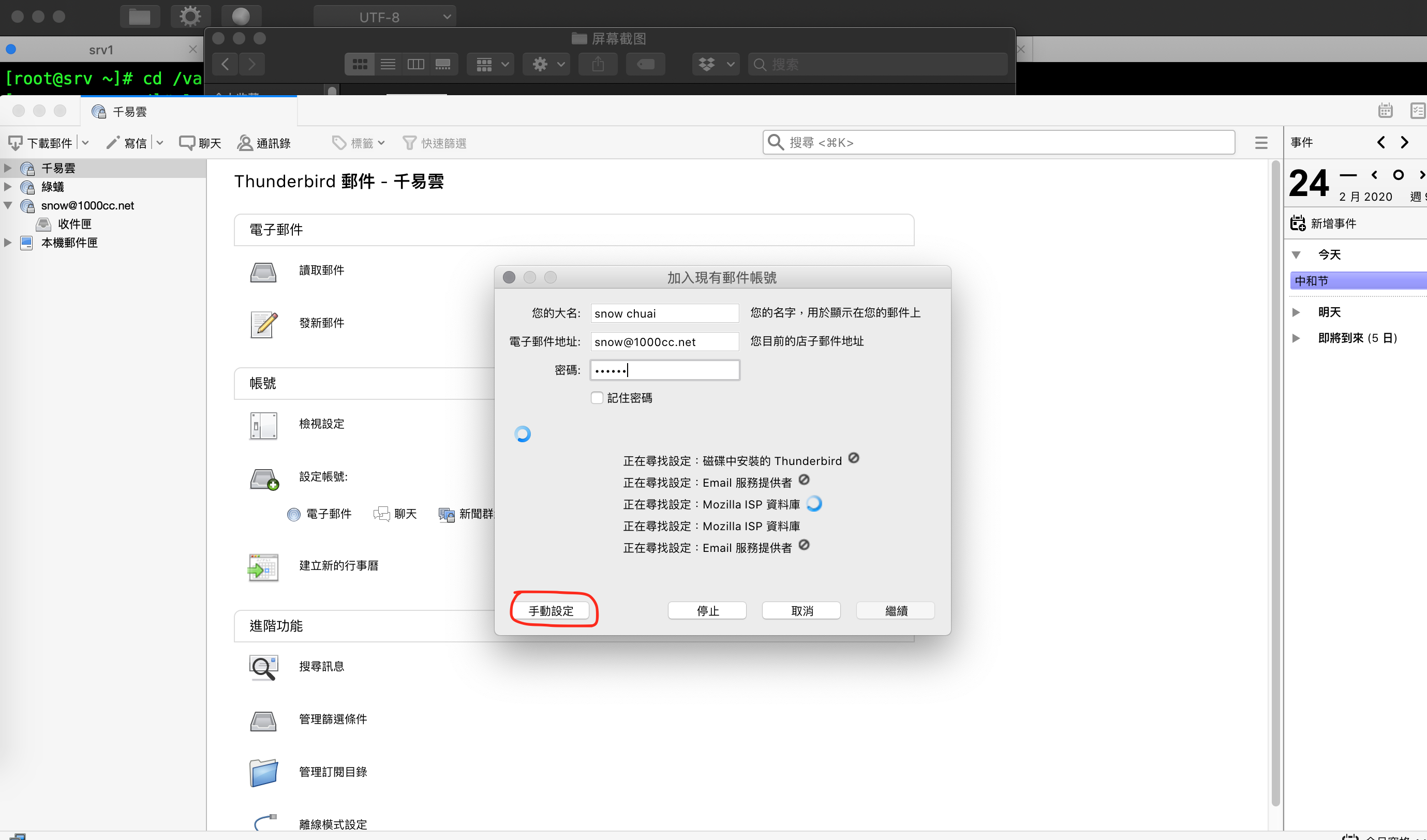This screenshot has height=840, width=1427.
Task: Open 通訊錄 address book
Action: (x=264, y=143)
